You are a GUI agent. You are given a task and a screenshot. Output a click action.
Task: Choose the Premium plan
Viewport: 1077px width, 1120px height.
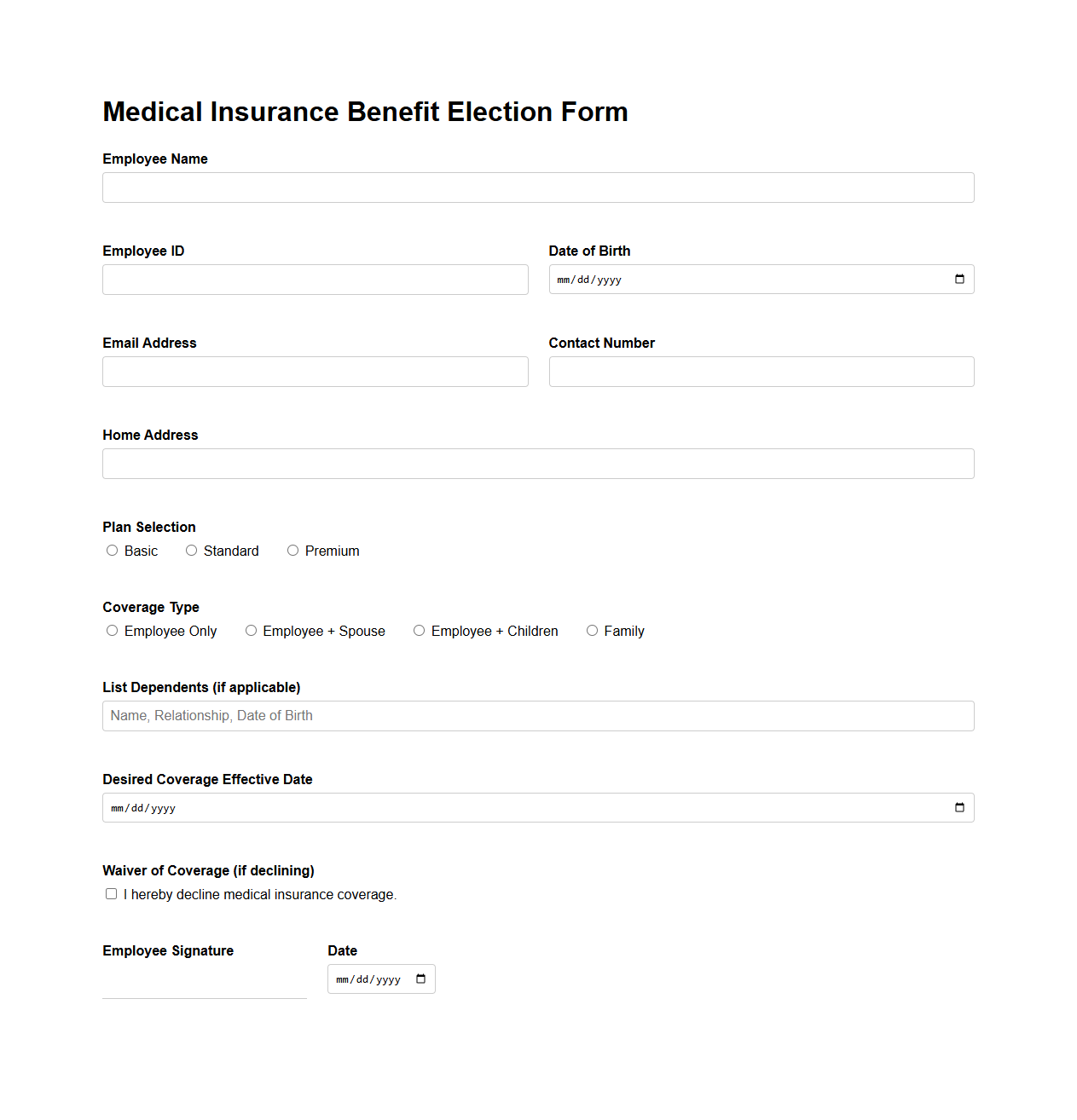pos(292,550)
